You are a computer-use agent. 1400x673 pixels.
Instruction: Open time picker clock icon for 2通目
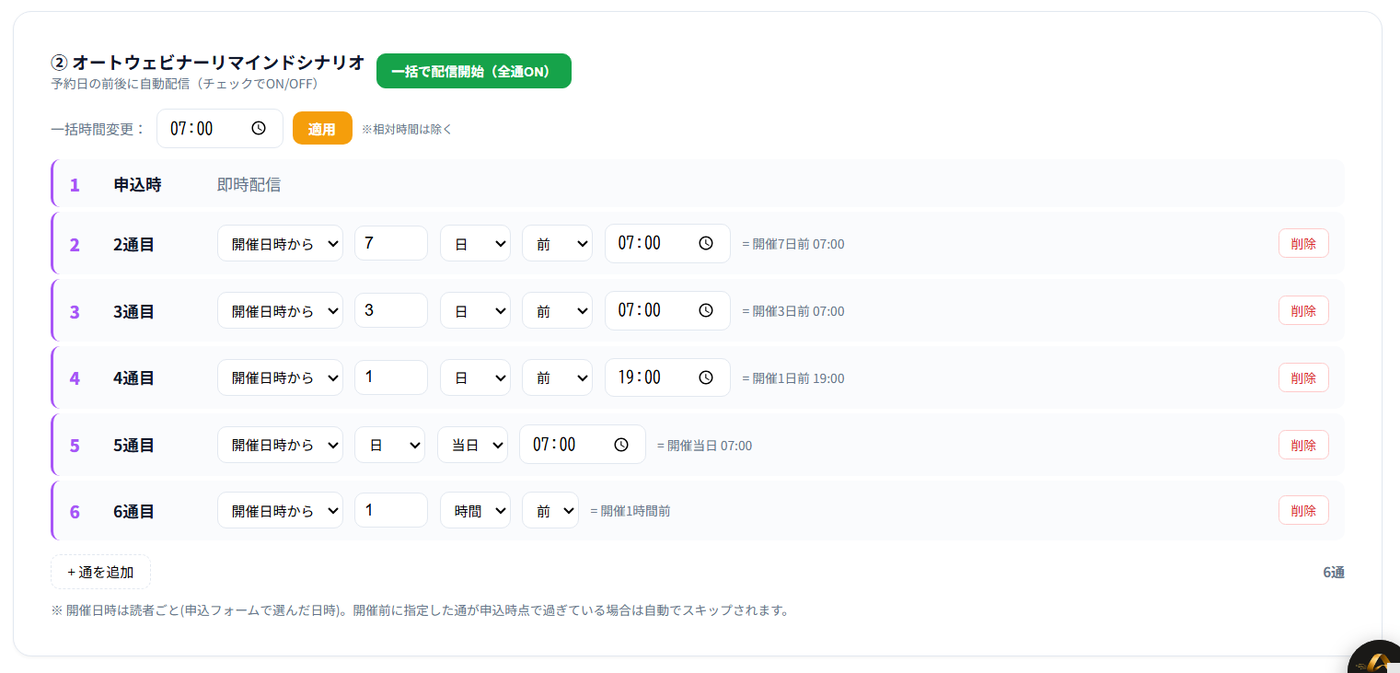705,243
